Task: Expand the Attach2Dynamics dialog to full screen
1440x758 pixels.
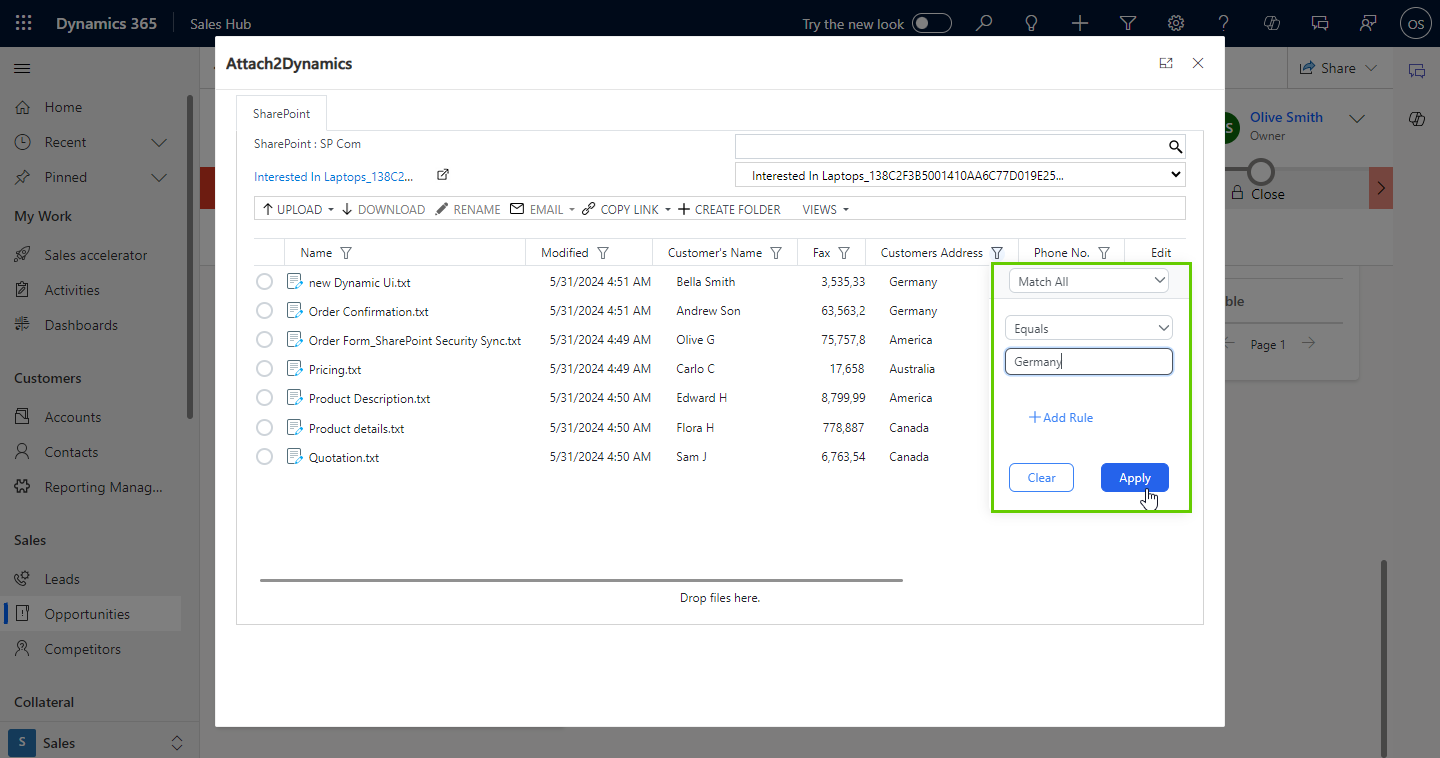Action: coord(1166,63)
